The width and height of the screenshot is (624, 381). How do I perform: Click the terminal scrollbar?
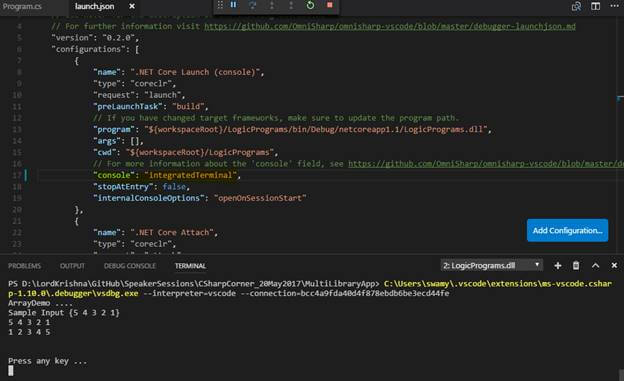621,374
